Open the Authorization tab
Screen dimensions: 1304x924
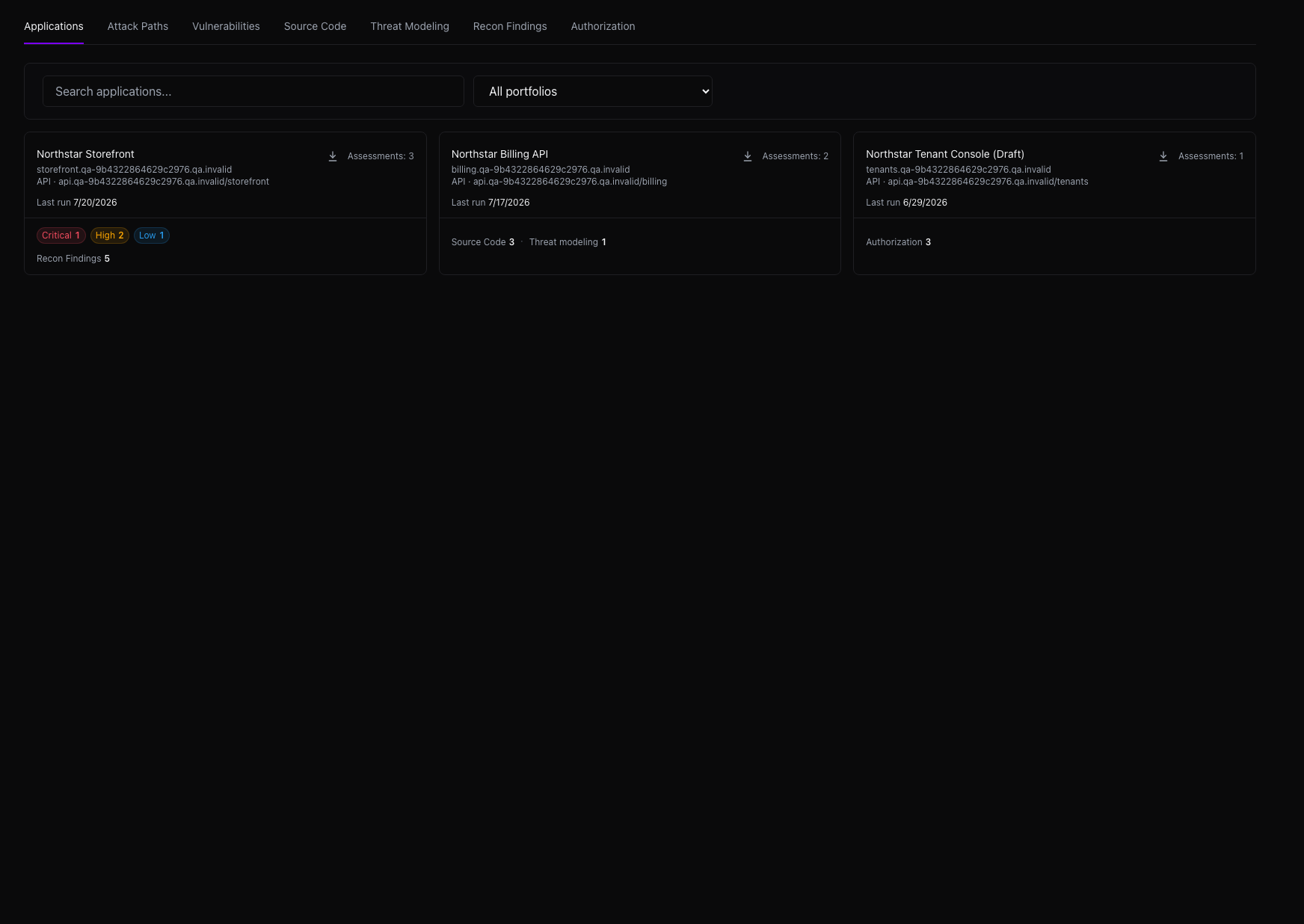[x=603, y=26]
